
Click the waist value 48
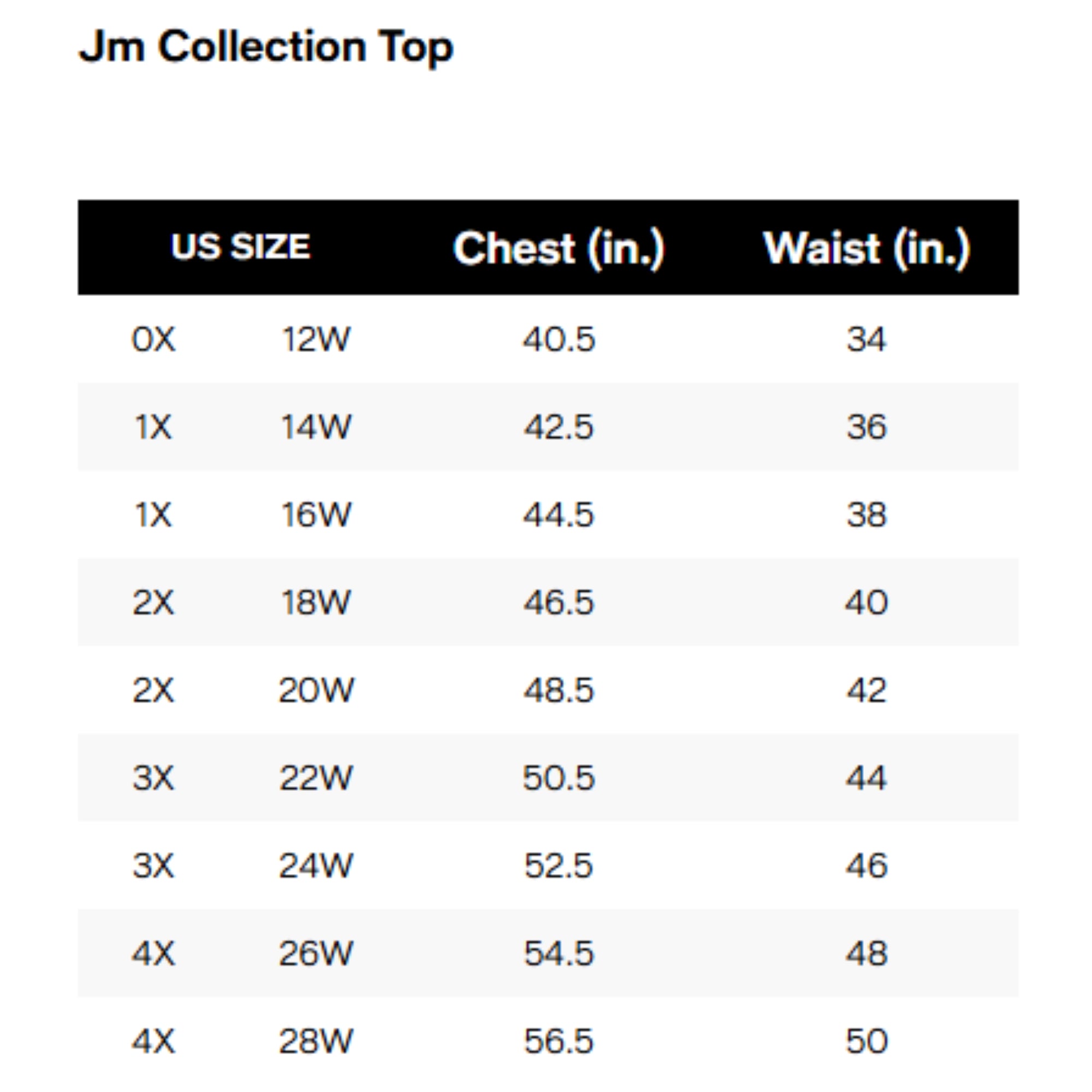click(x=866, y=953)
